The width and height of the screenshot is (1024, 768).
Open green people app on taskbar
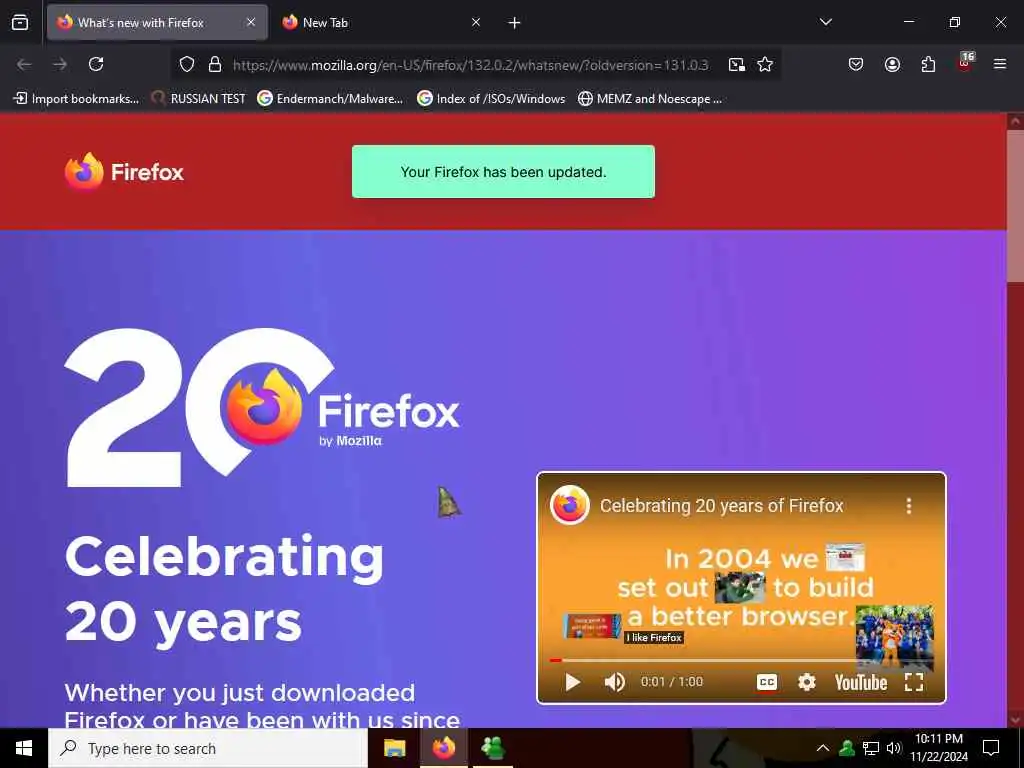click(x=492, y=748)
